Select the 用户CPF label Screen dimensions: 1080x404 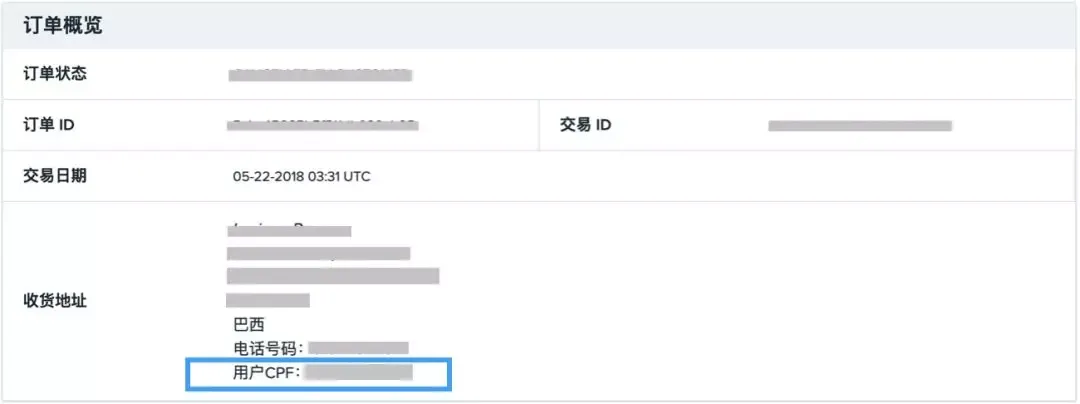[266, 373]
